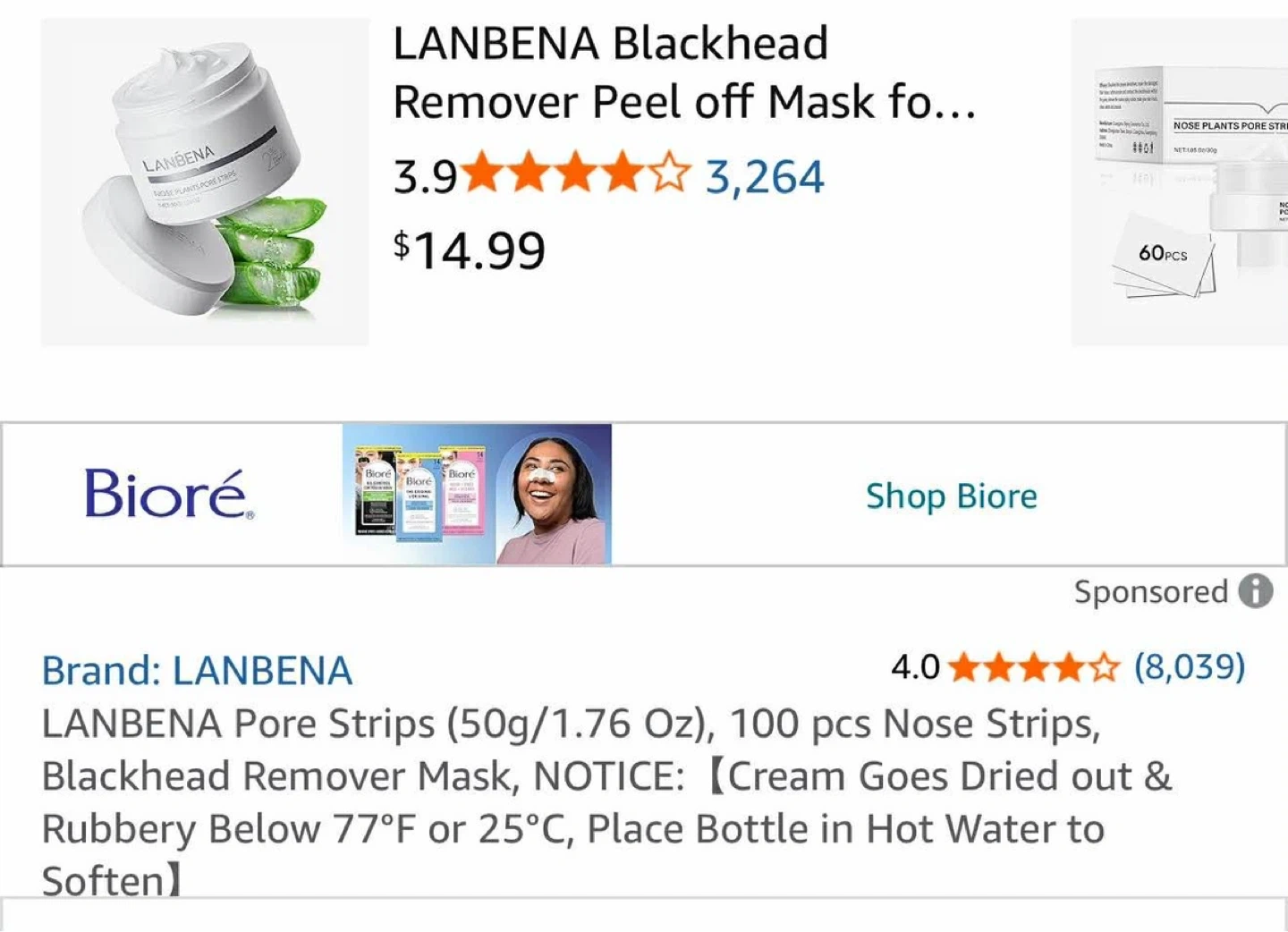
Task: Open the LANBENA jar with aloe image
Action: [x=205, y=182]
